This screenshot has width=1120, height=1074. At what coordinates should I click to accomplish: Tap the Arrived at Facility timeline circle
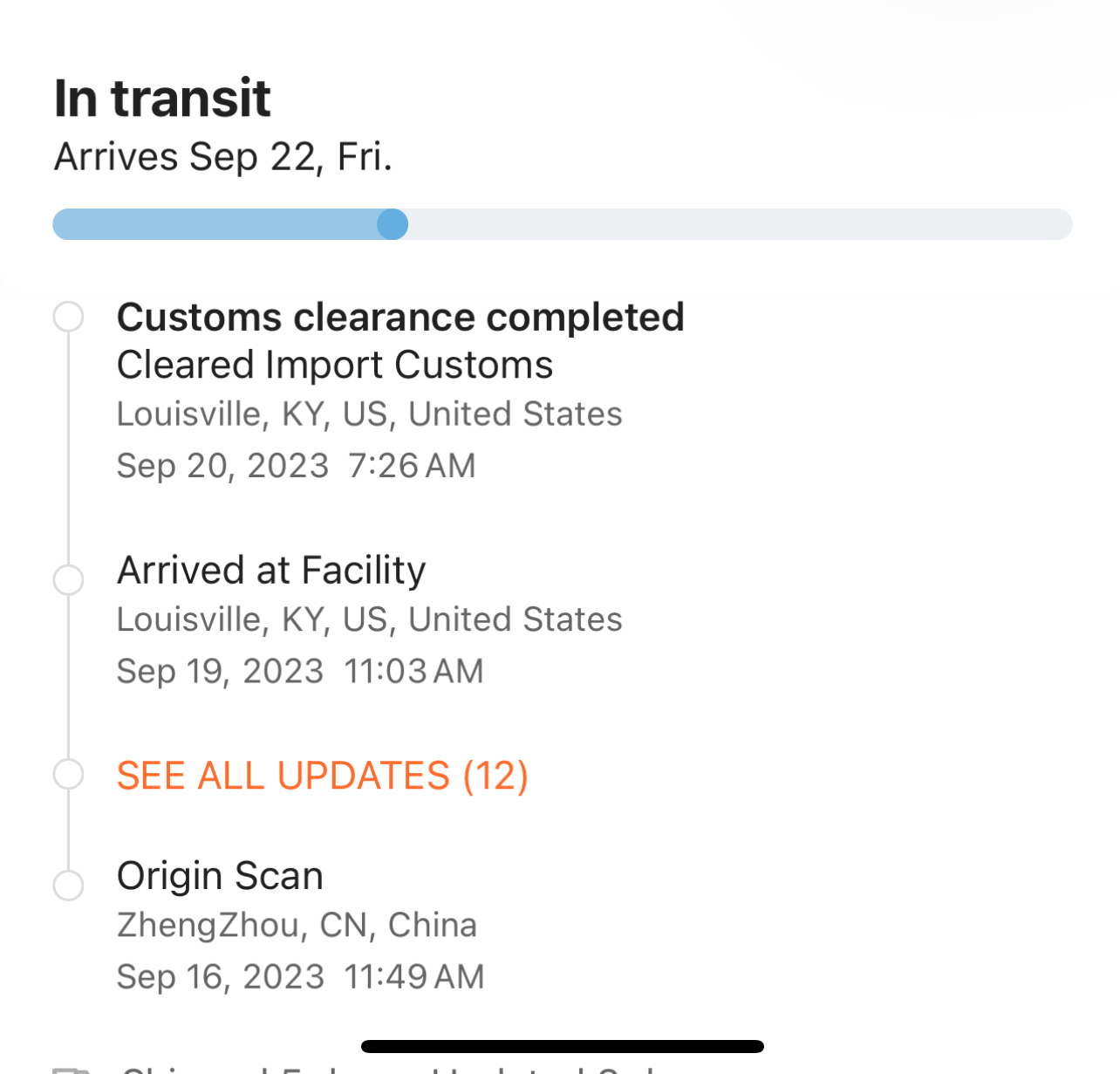click(68, 579)
